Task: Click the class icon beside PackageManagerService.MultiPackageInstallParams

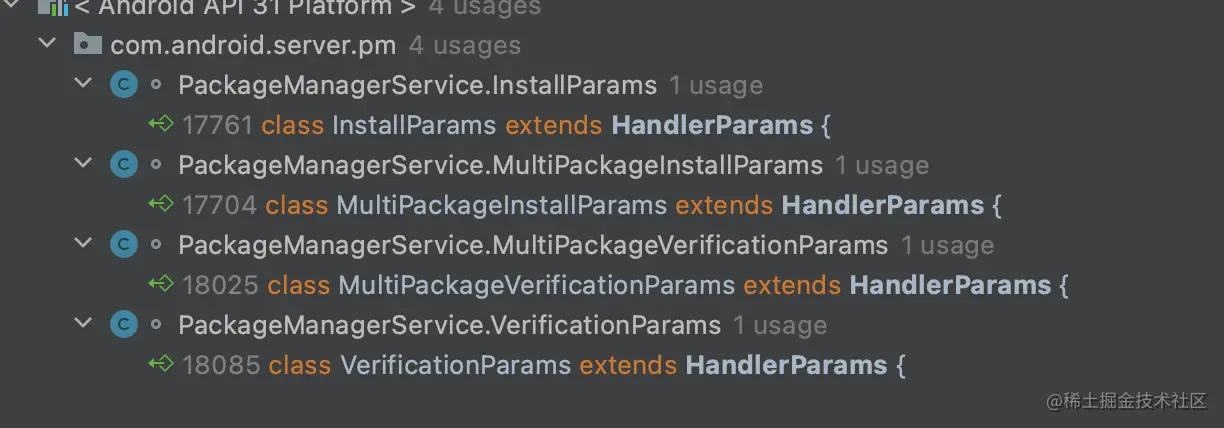Action: pos(123,165)
